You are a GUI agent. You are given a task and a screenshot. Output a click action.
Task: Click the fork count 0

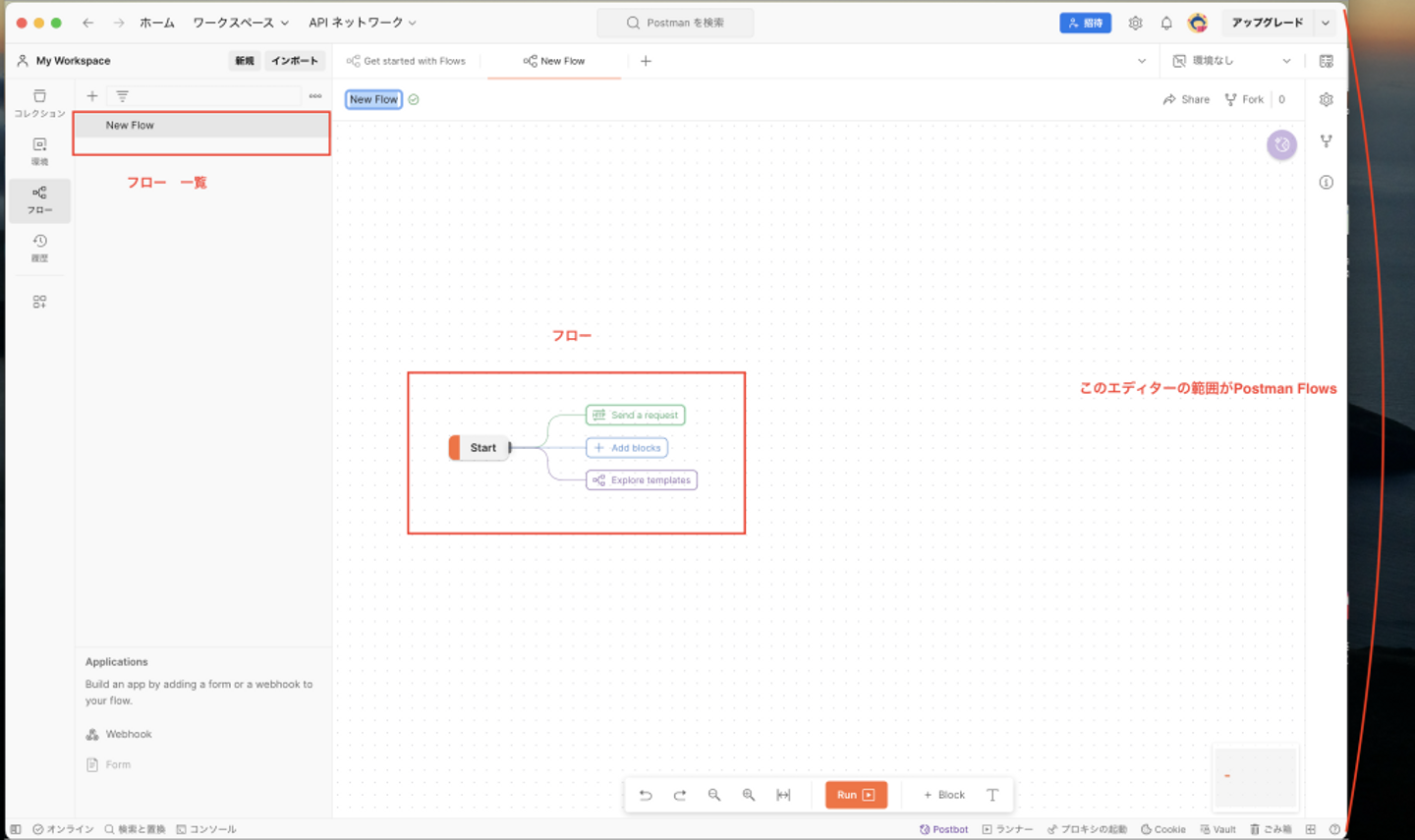coord(1281,99)
